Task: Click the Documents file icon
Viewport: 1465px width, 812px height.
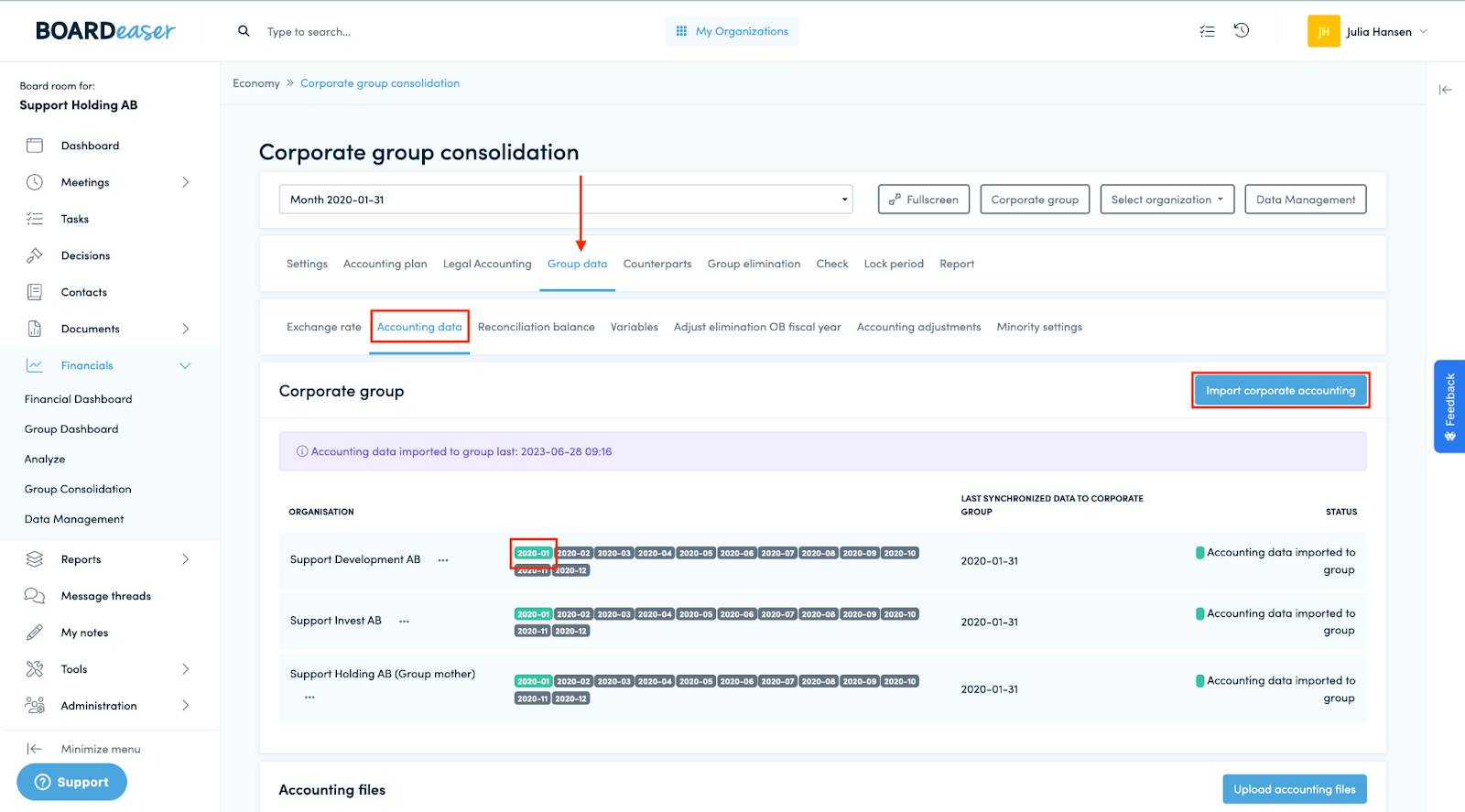Action: point(35,329)
